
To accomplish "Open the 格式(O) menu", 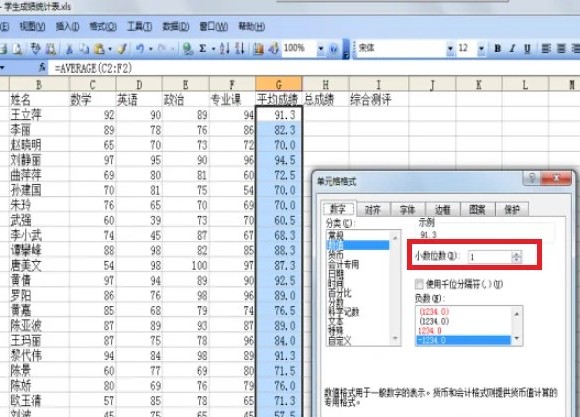I will [x=103, y=27].
